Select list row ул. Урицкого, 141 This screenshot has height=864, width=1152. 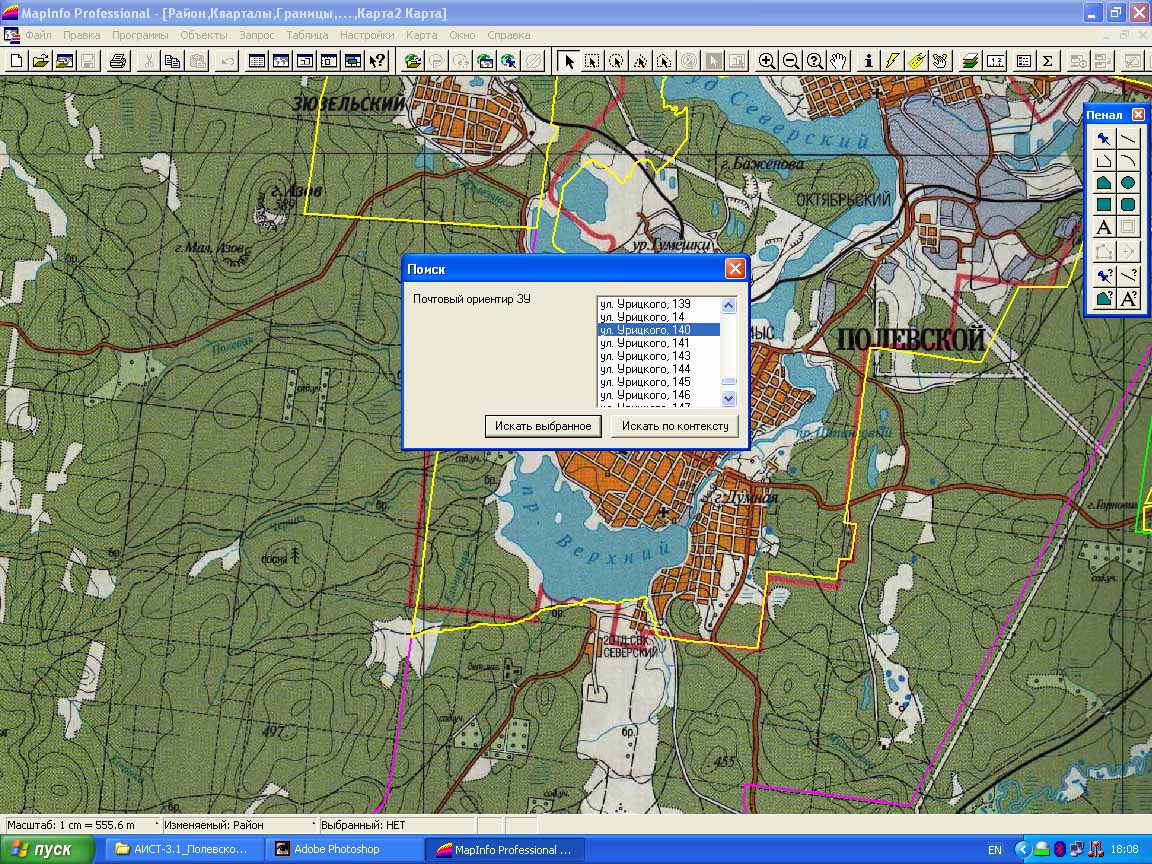tap(659, 343)
